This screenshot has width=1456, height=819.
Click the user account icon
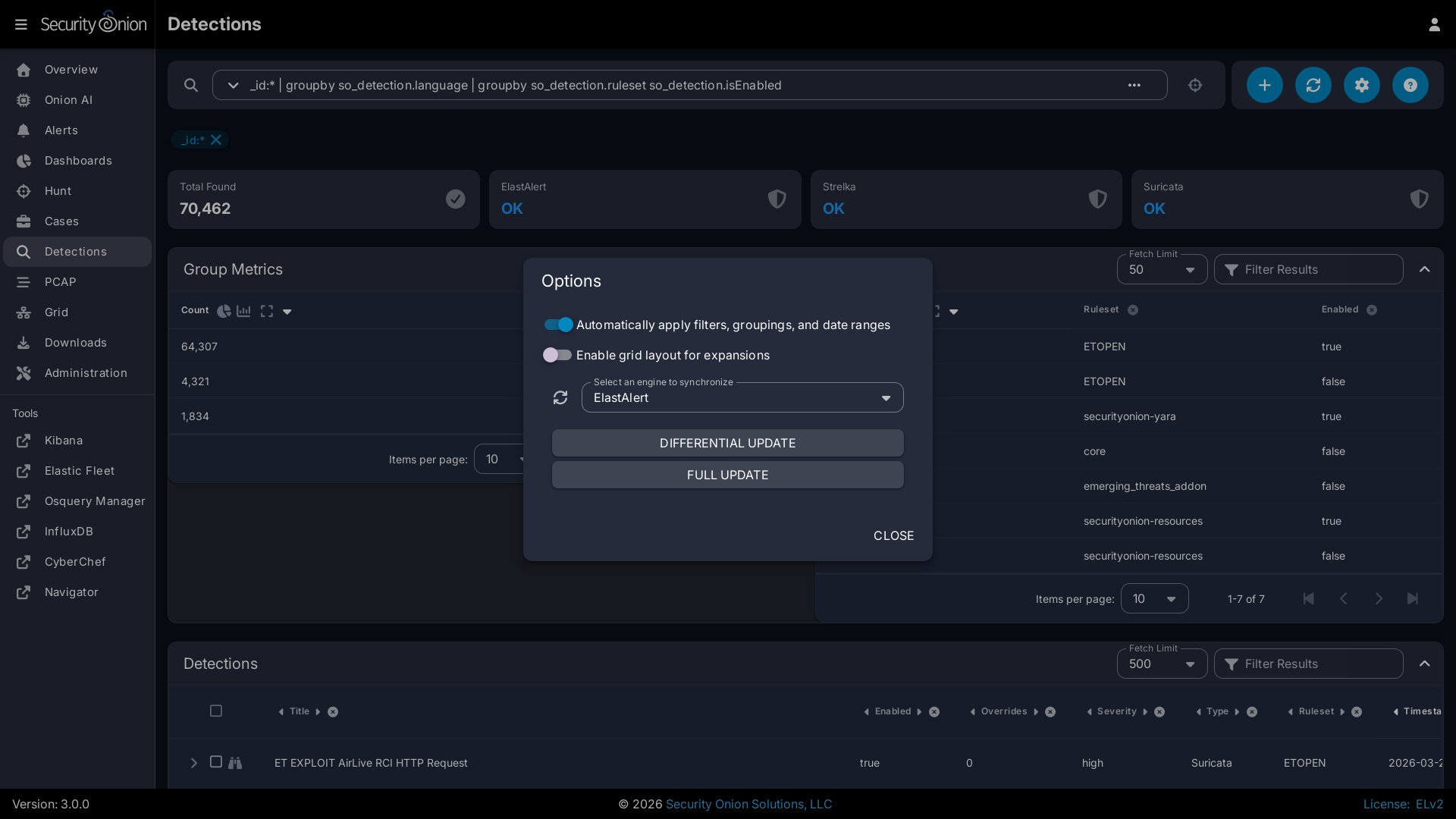click(1434, 24)
